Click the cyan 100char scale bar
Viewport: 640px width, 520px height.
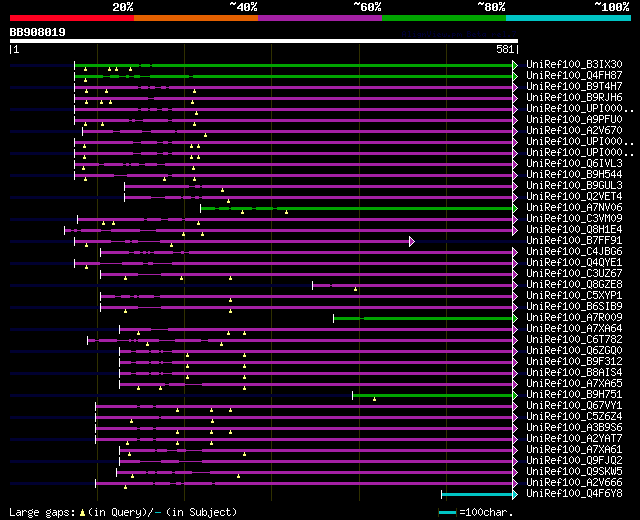(447, 513)
